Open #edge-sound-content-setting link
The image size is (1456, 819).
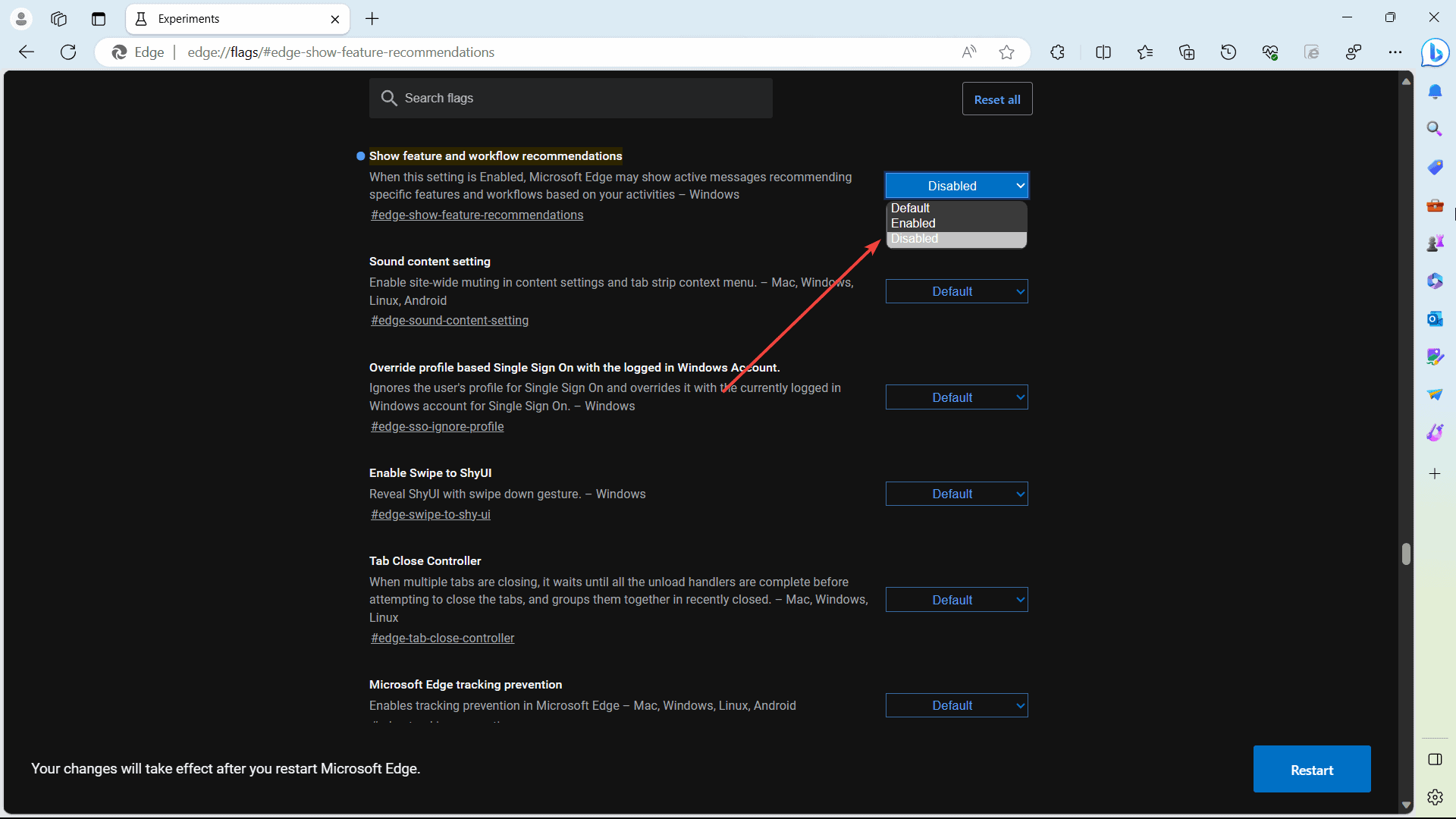450,321
